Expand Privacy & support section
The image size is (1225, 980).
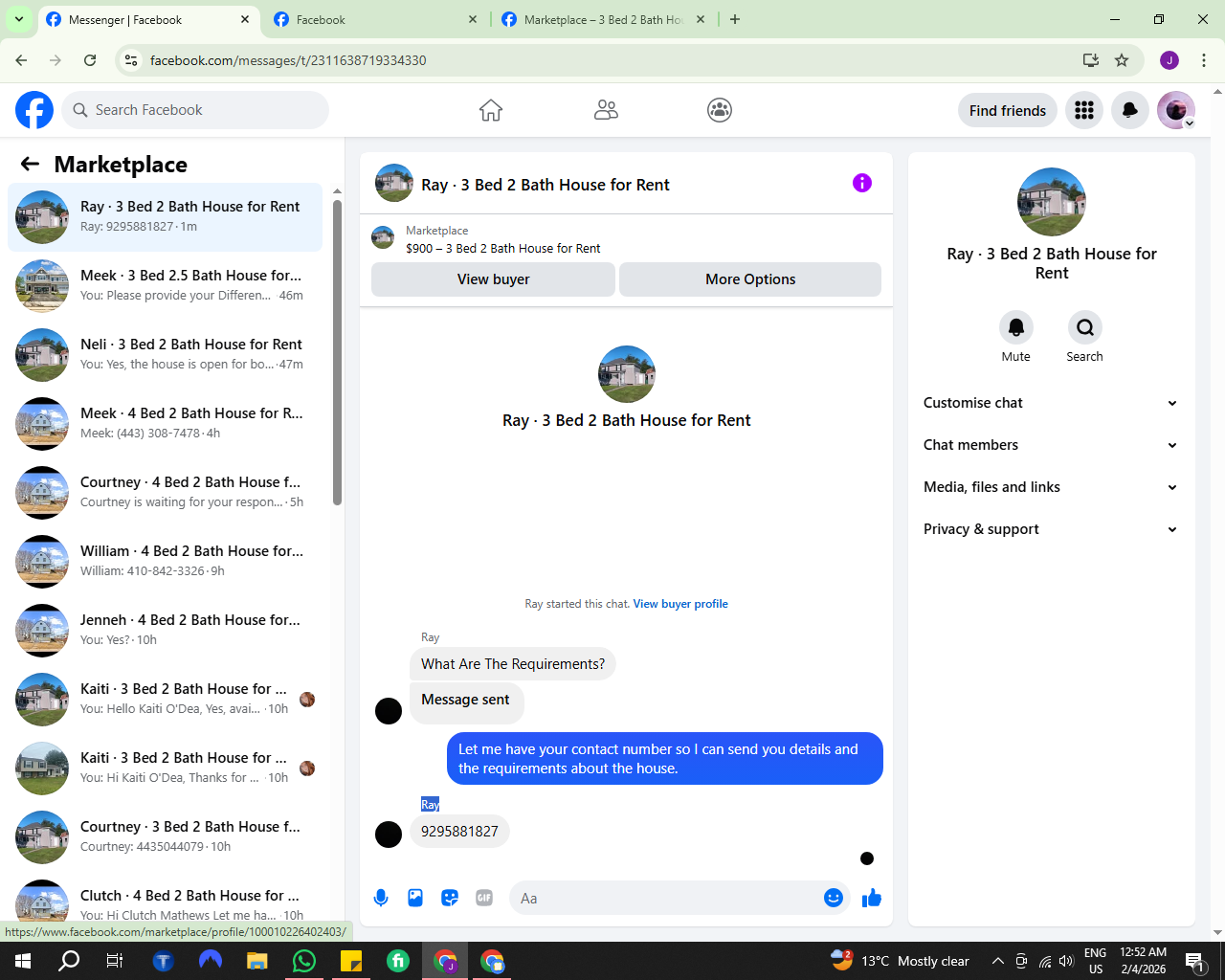pos(1050,529)
